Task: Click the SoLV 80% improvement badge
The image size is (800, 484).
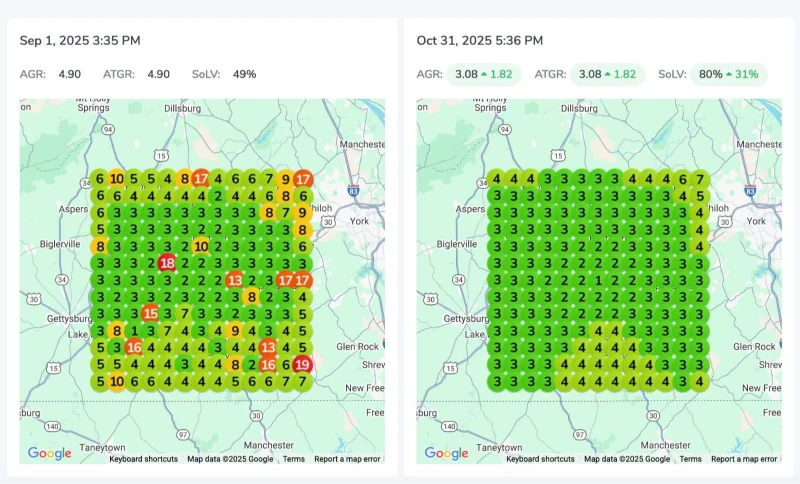Action: (729, 74)
